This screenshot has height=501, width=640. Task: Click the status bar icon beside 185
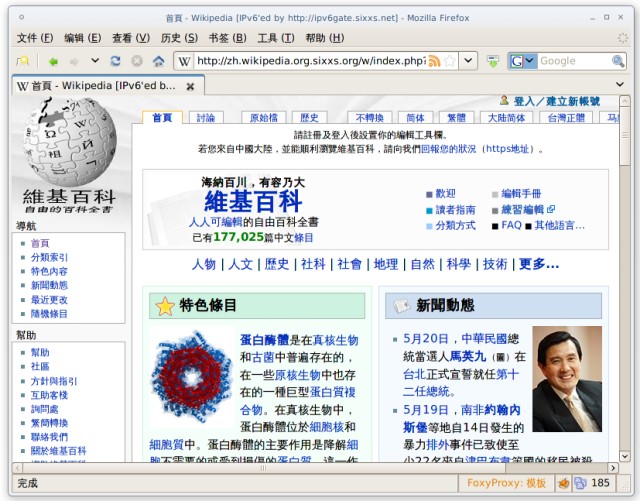pyautogui.click(x=580, y=483)
